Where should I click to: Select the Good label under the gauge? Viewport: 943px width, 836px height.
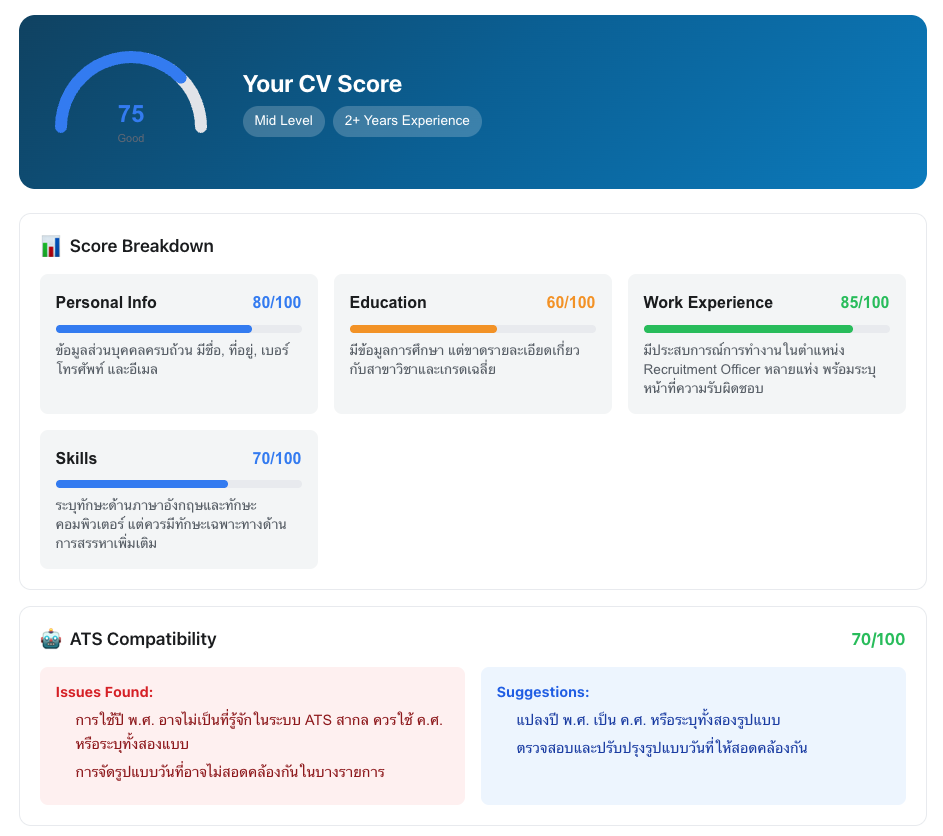point(131,138)
